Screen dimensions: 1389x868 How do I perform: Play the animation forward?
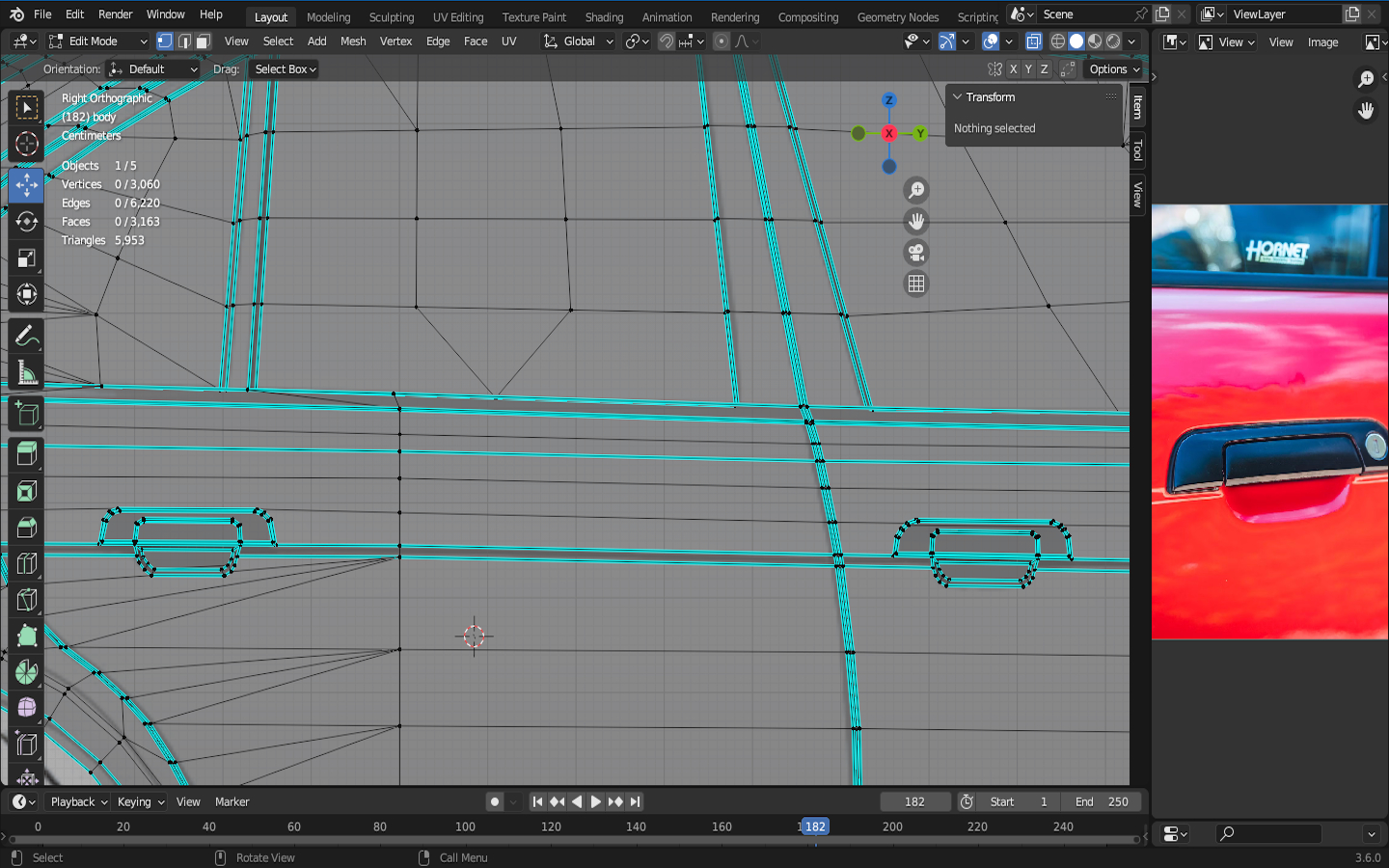pyautogui.click(x=596, y=801)
